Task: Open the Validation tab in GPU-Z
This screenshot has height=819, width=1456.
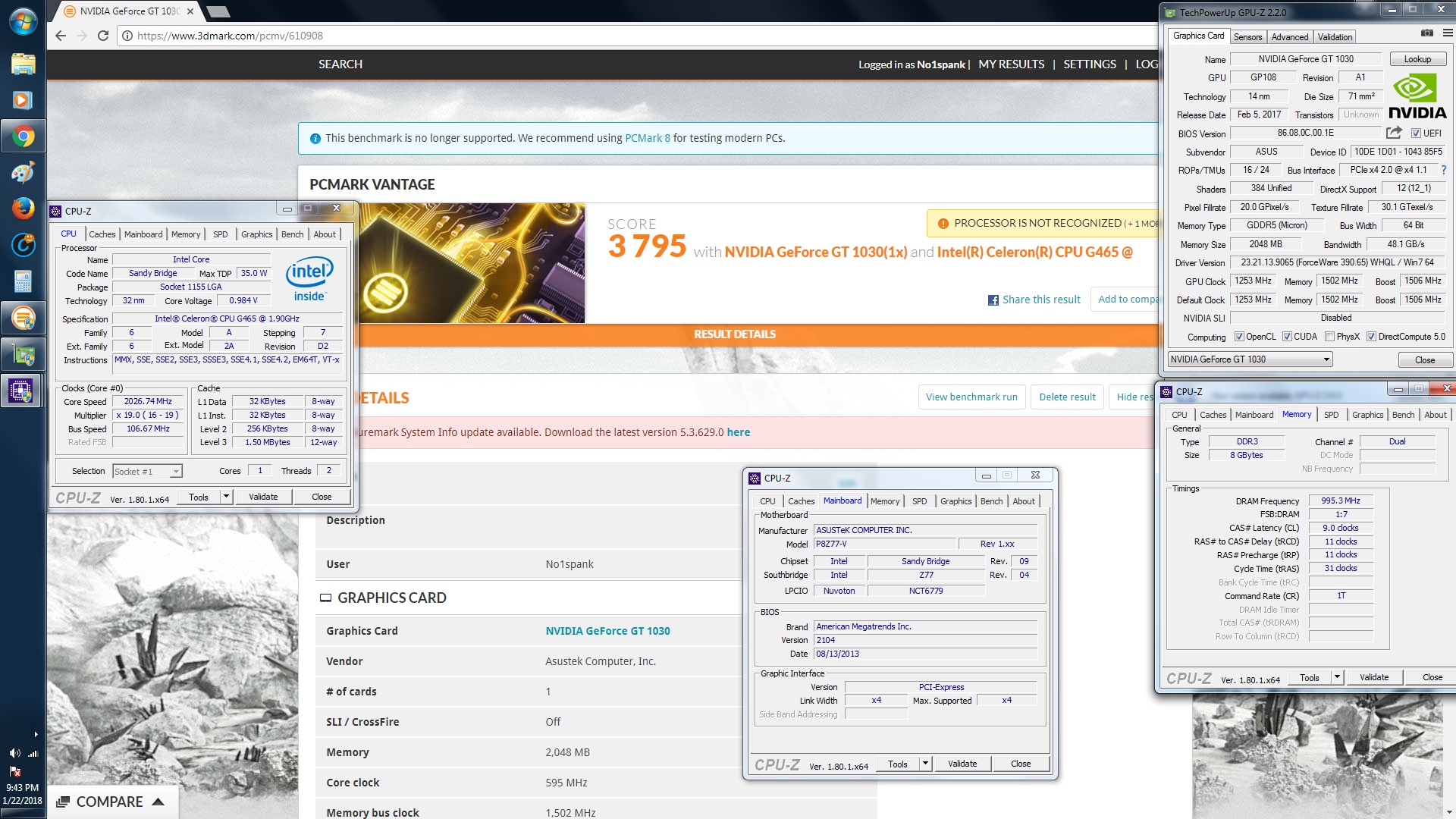Action: point(1335,37)
